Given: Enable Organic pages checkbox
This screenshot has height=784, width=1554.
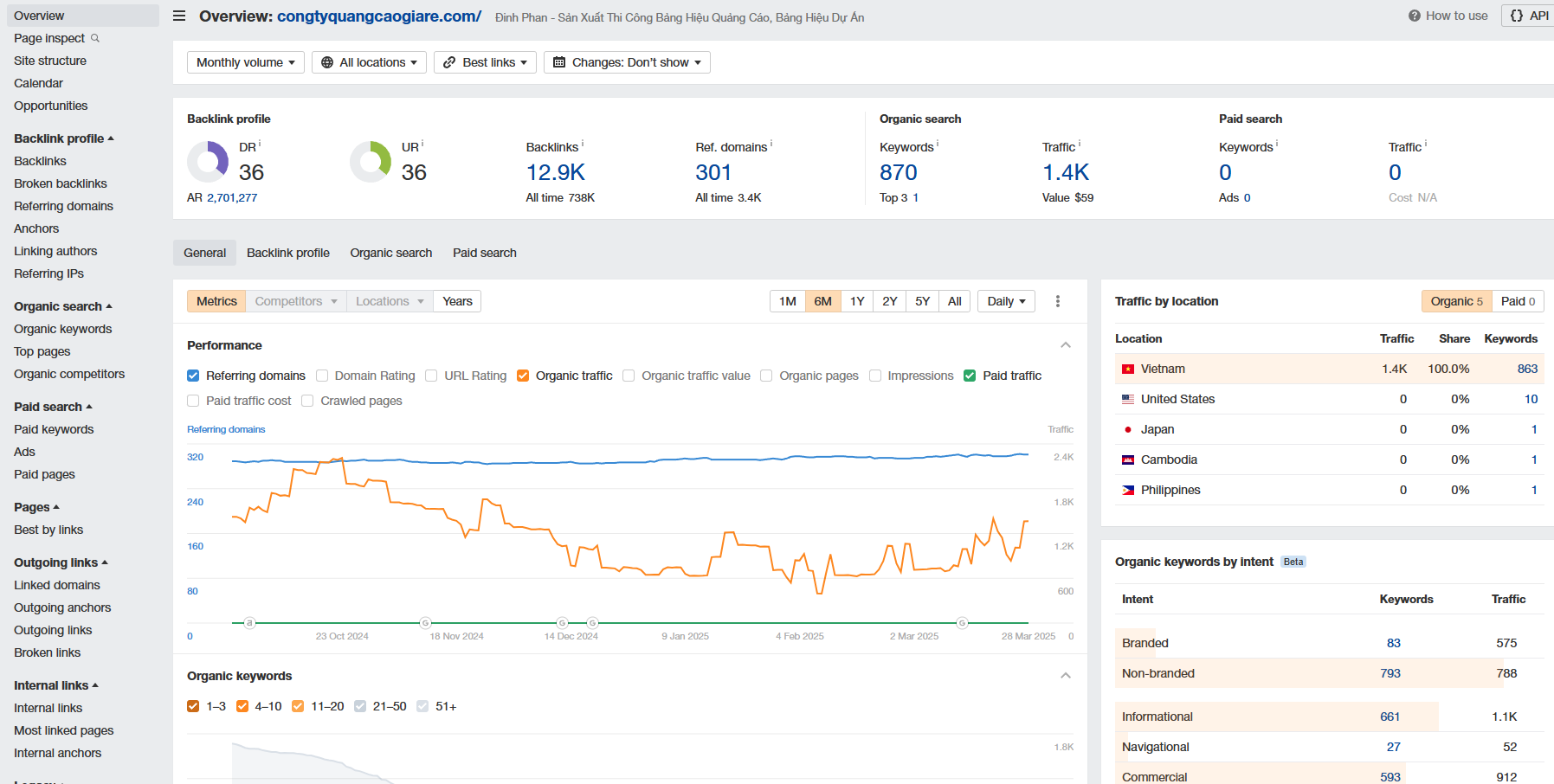Looking at the screenshot, I should pos(766,376).
